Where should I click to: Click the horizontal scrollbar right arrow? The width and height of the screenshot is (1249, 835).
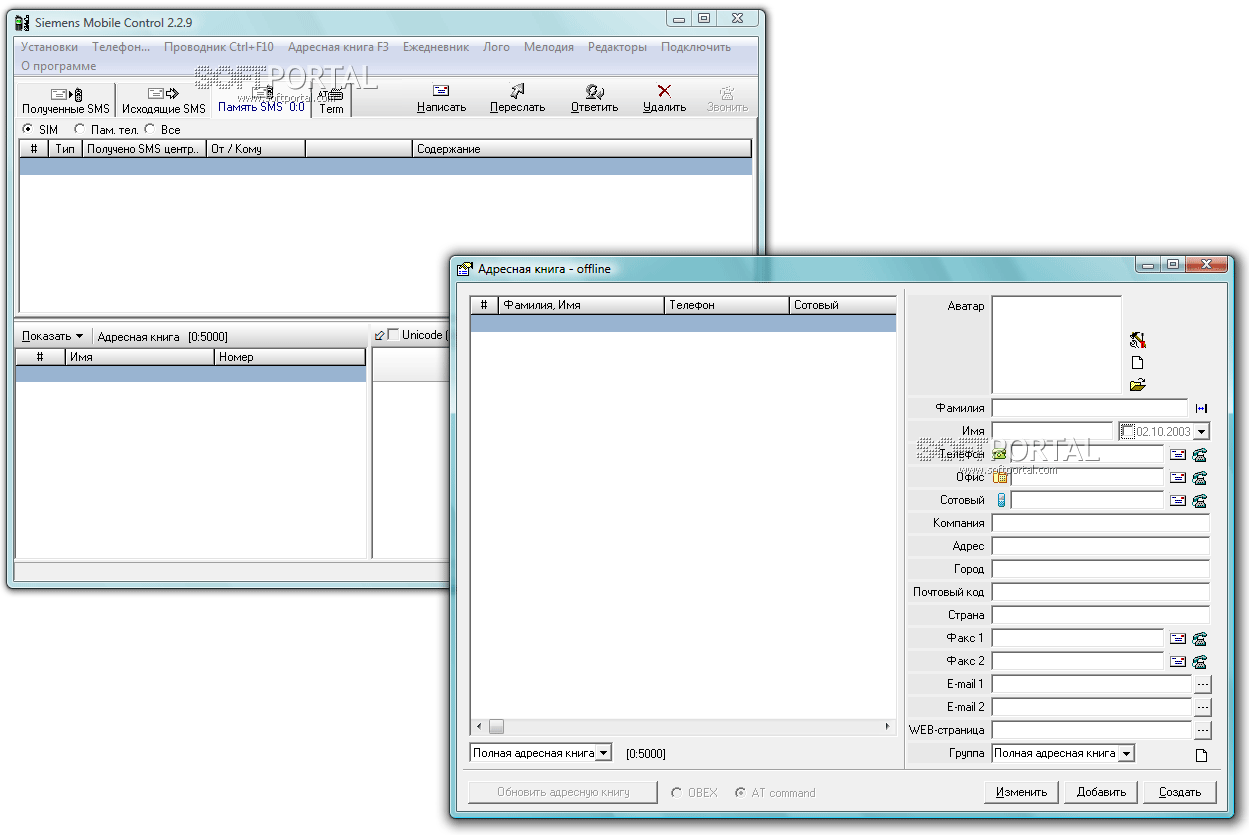888,727
